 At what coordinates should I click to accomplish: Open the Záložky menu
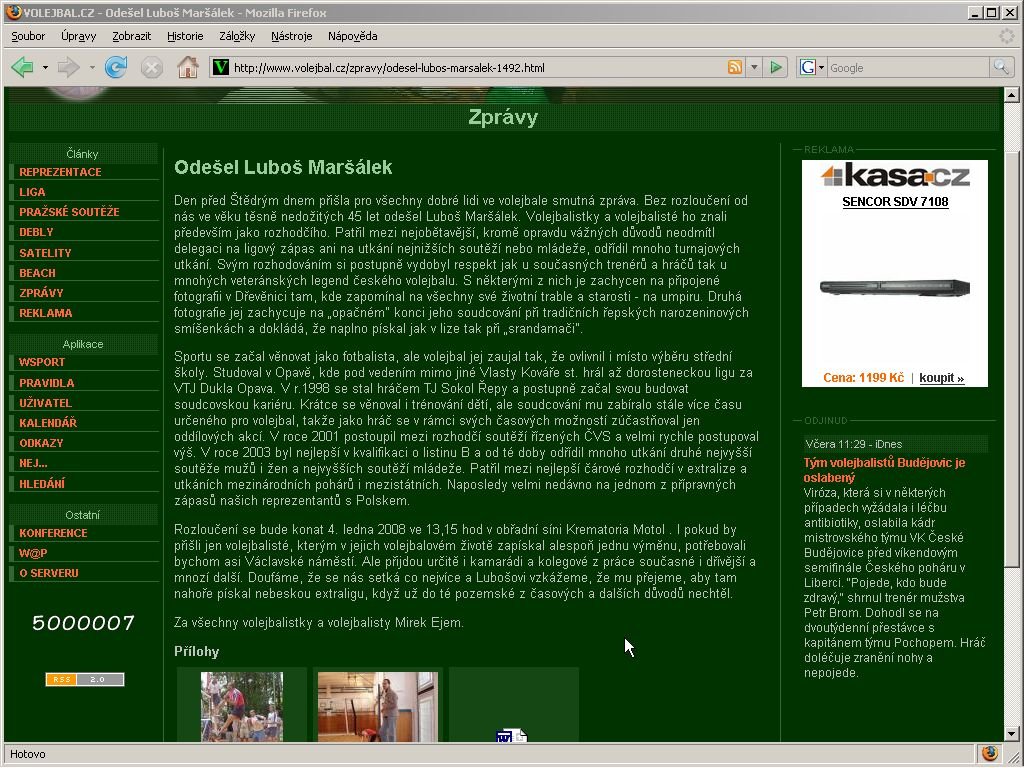(x=237, y=36)
